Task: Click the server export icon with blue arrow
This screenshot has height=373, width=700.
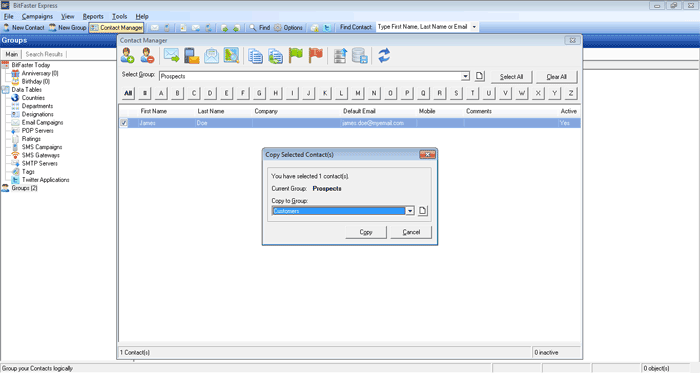Action: click(x=340, y=56)
